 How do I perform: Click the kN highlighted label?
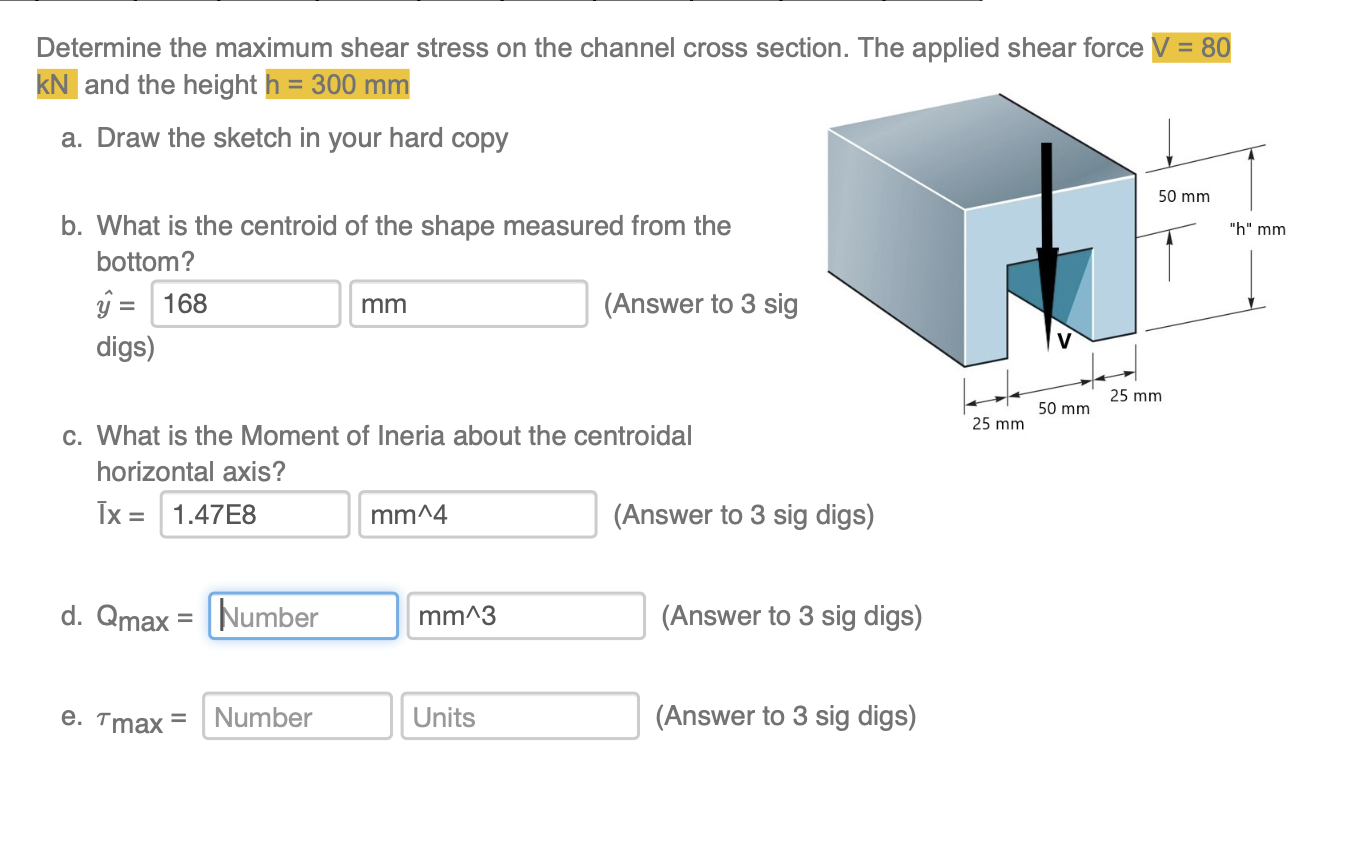tap(53, 84)
